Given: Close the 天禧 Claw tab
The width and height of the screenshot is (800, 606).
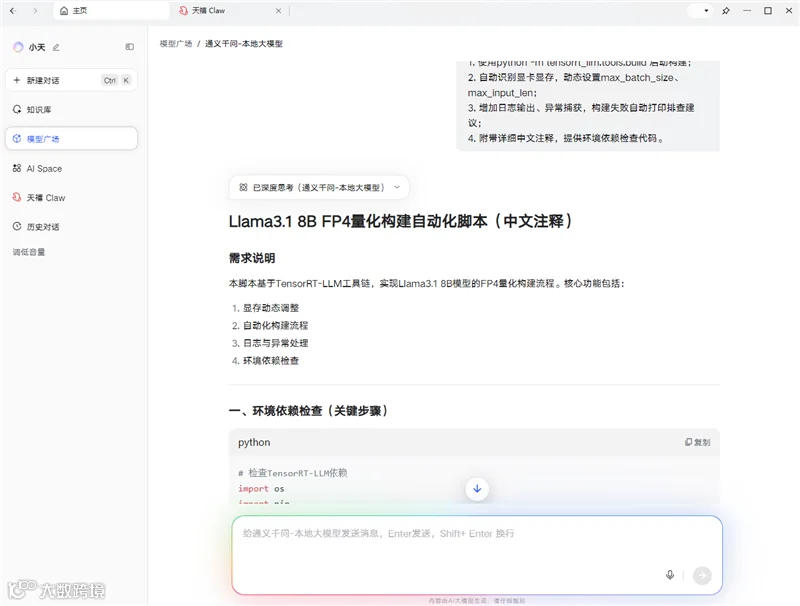Looking at the screenshot, I should [x=279, y=11].
